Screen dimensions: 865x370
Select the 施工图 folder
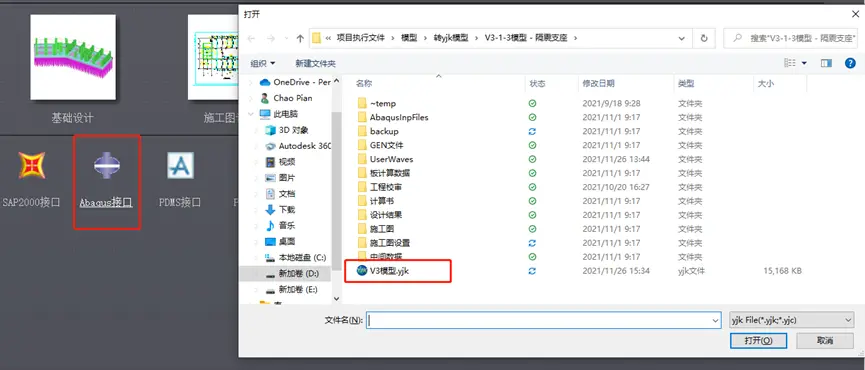coord(376,229)
